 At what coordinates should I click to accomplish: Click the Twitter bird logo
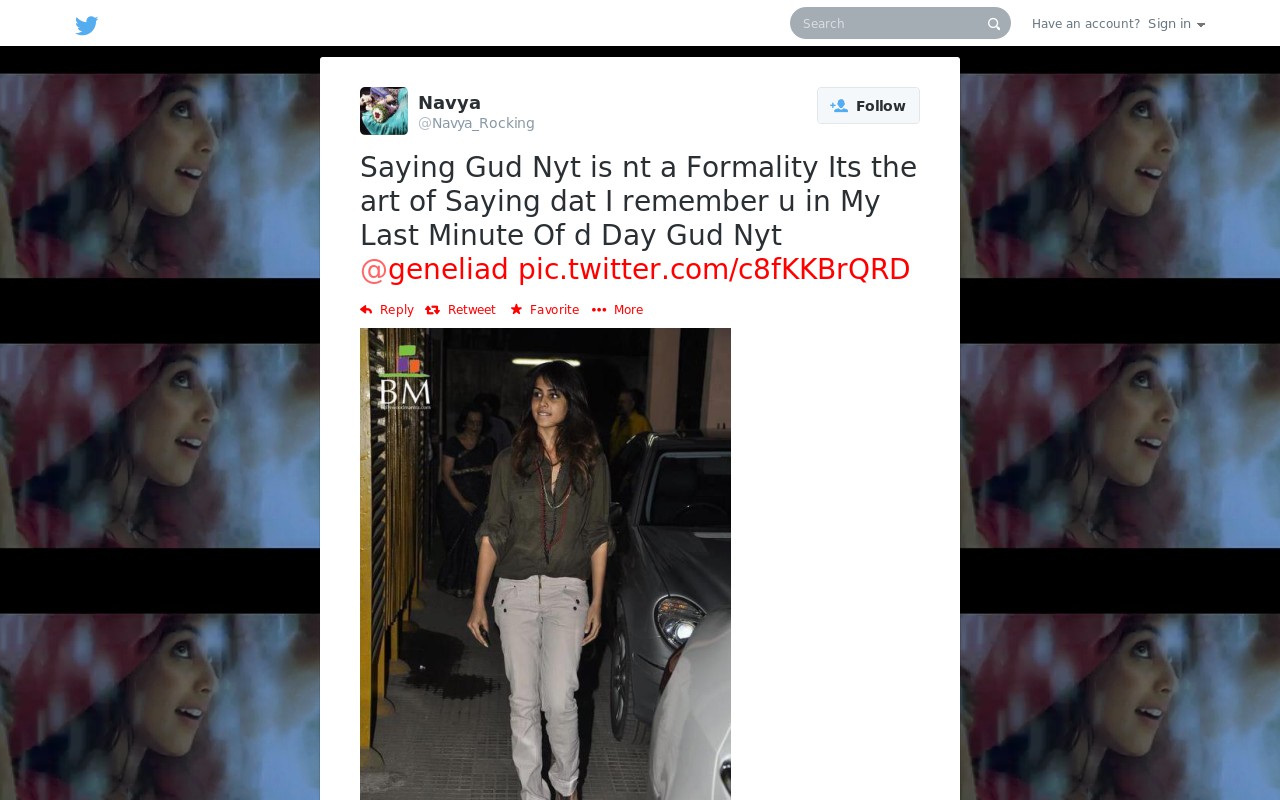[x=87, y=25]
